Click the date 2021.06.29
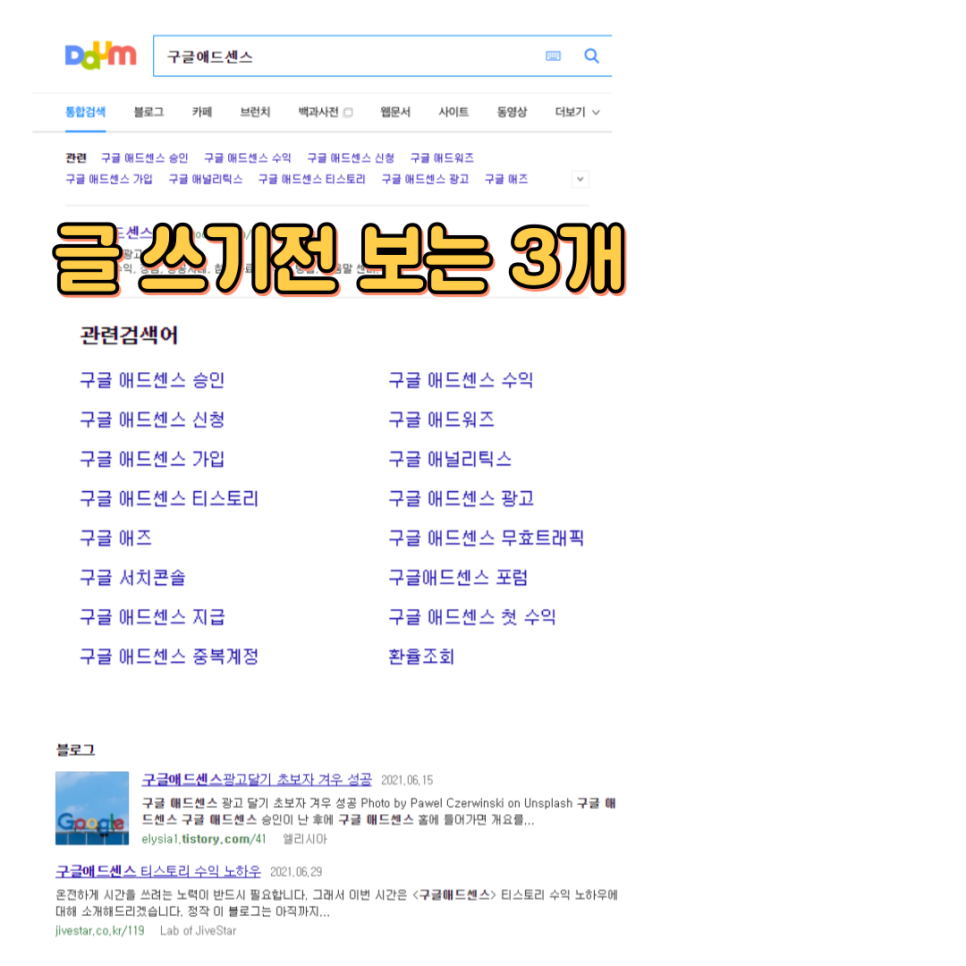The width and height of the screenshot is (966, 966). [x=296, y=872]
